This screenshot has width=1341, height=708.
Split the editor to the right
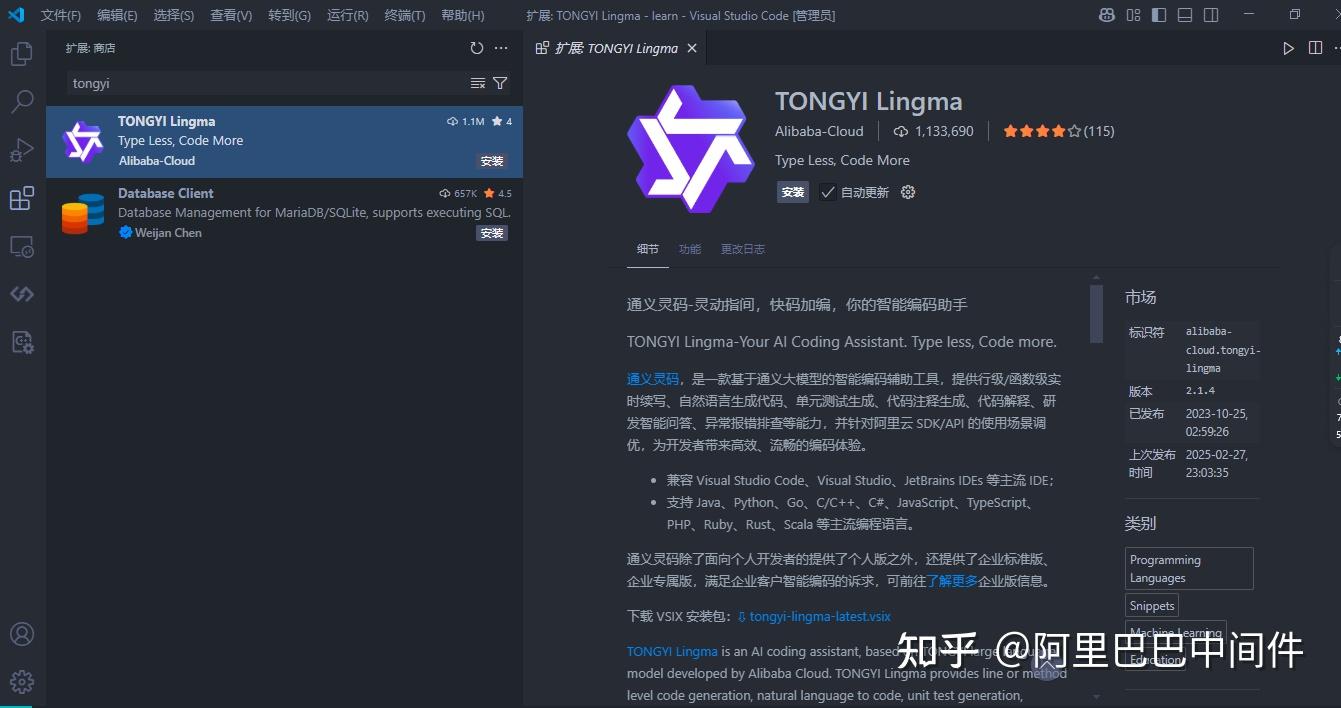point(1315,48)
